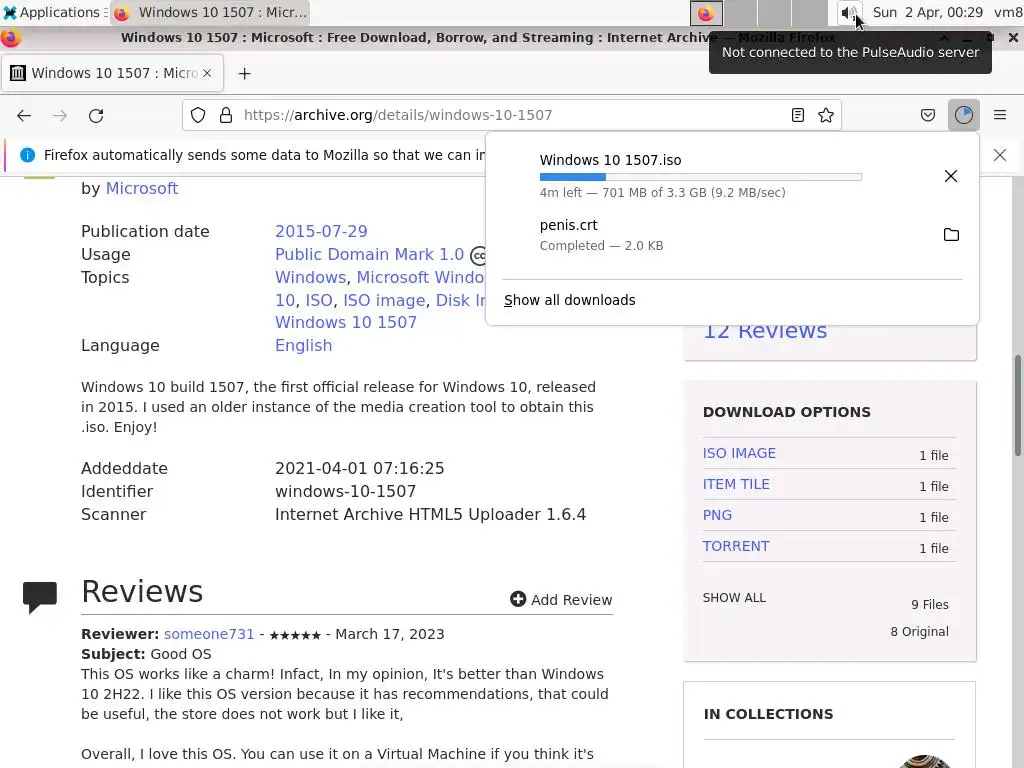1024x768 pixels.
Task: Click the Internet Archive HTML5 Uploader 1.6.4 text
Action: [x=430, y=515]
